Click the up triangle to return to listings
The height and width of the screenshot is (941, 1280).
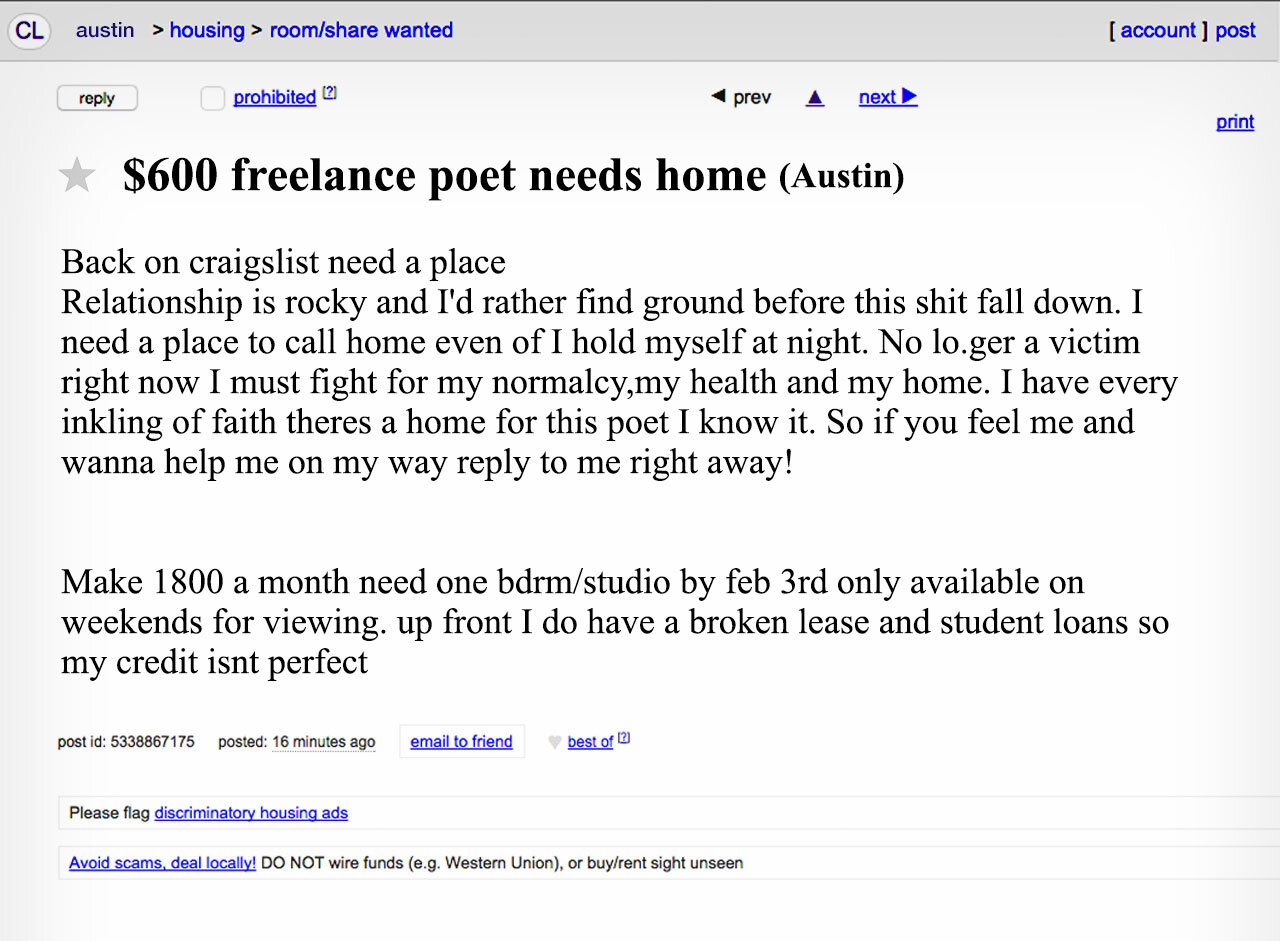[814, 97]
